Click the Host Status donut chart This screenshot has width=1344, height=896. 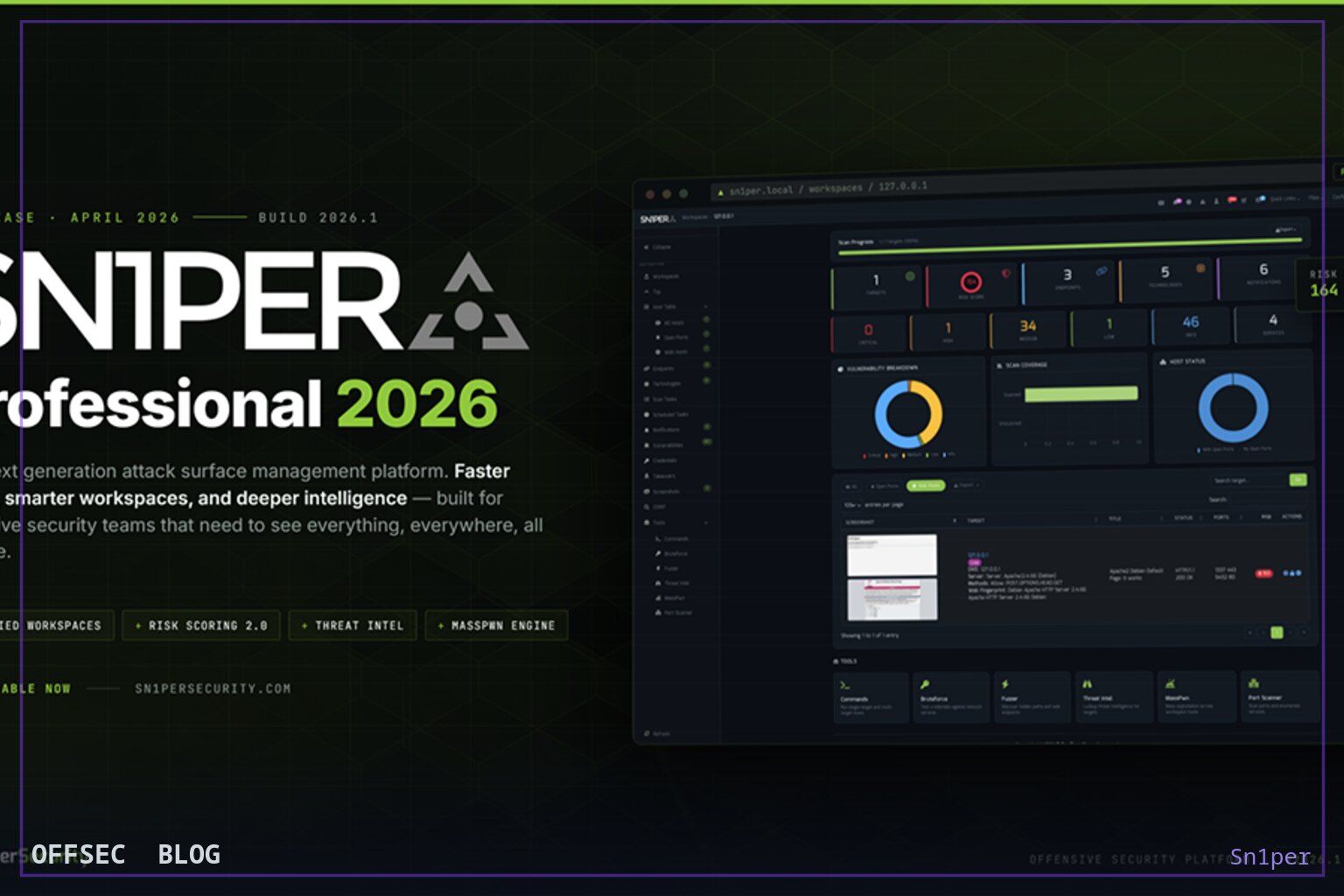1233,408
